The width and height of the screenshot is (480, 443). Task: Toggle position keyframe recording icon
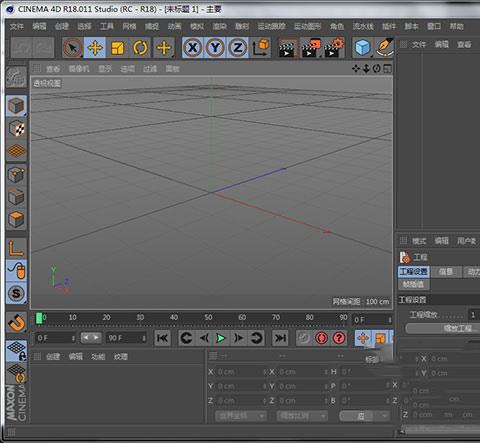pos(363,338)
